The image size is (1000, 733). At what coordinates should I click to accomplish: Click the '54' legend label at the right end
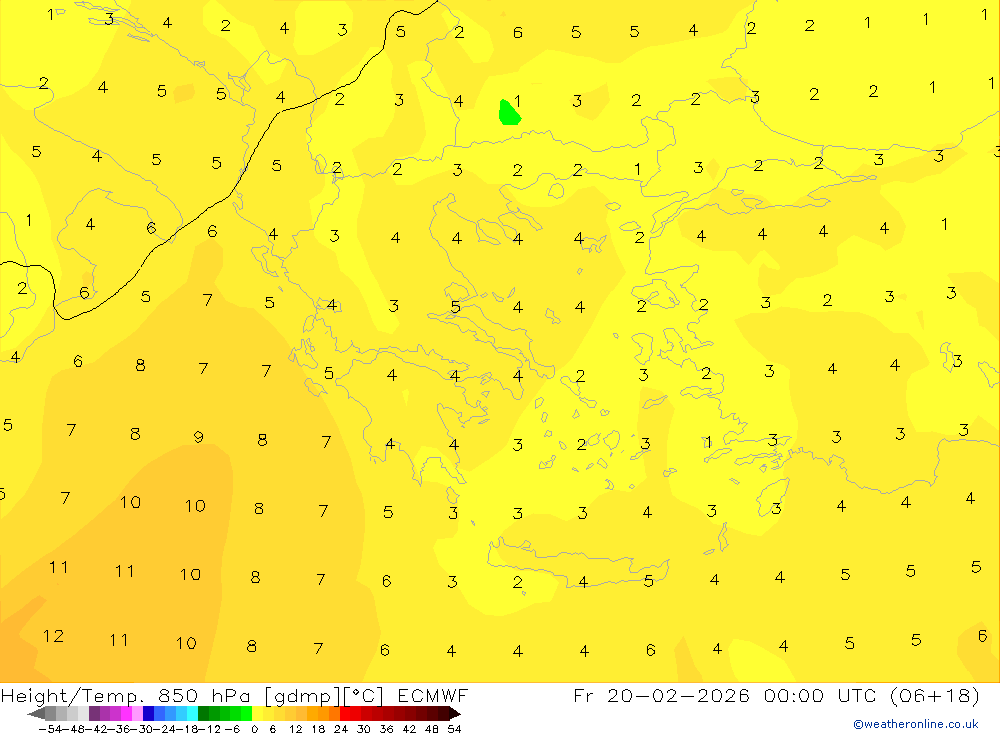(x=454, y=729)
